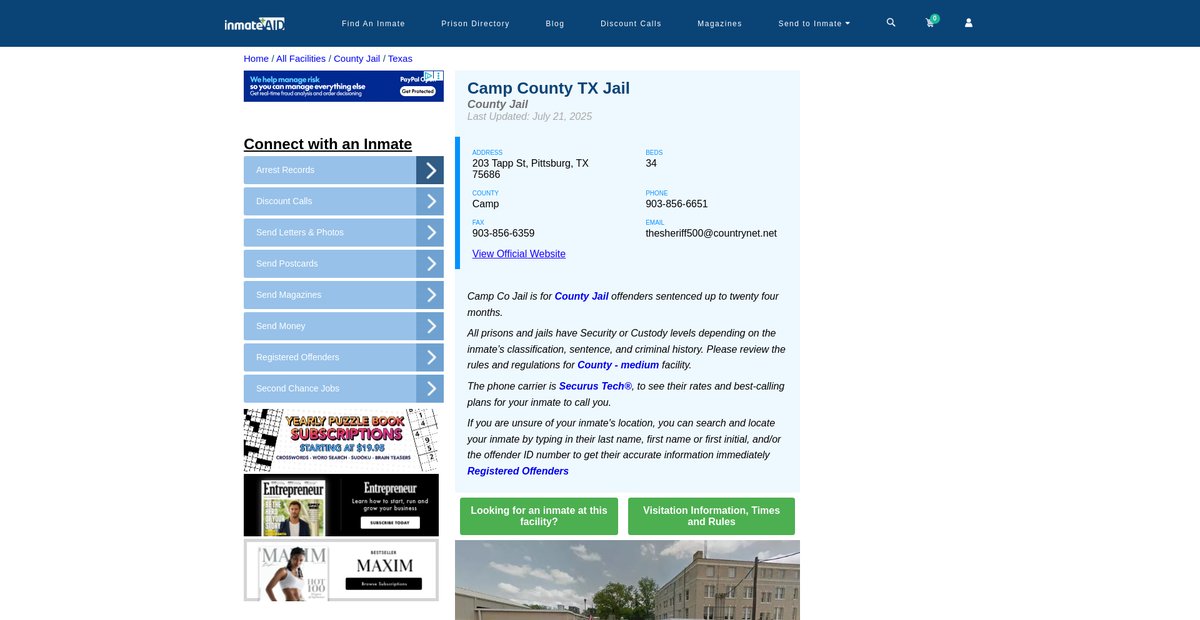Click the arrow beside Discount Calls sidebar
This screenshot has height=620, width=1200.
click(x=430, y=201)
